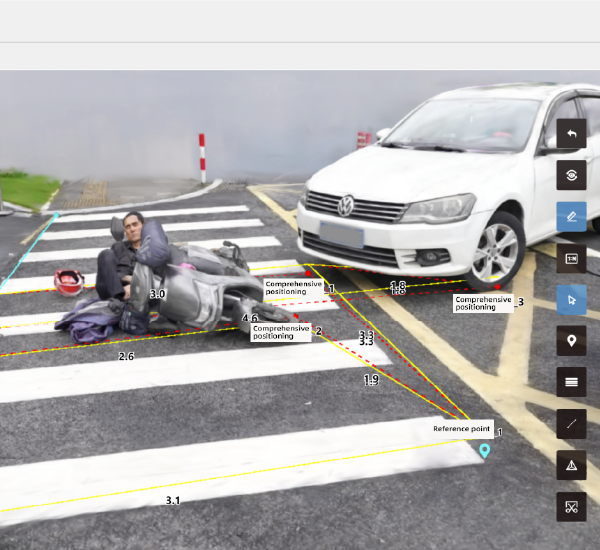
Task: Click the warning triangle icon
Action: (x=571, y=465)
